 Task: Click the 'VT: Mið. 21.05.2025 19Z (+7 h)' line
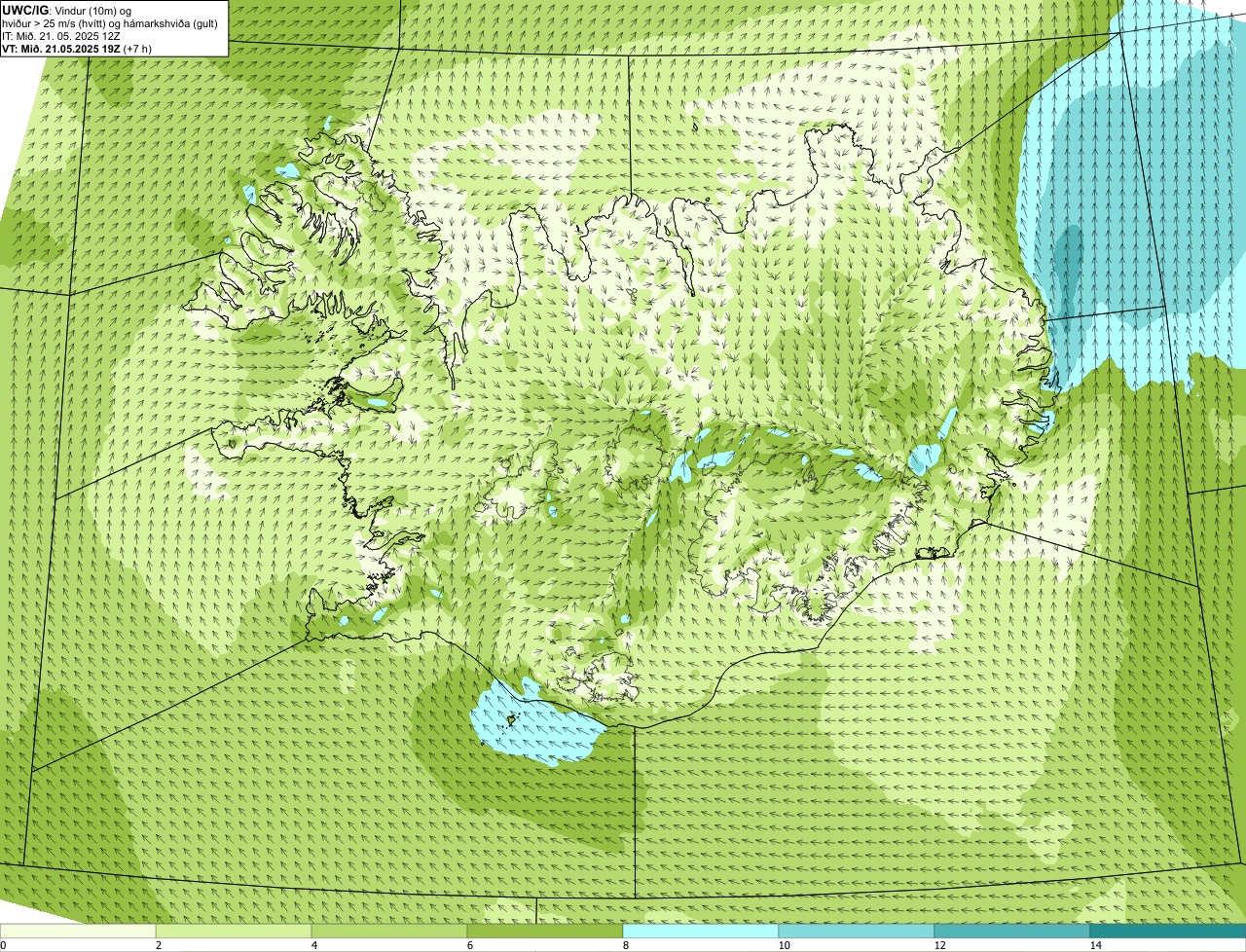pos(77,48)
